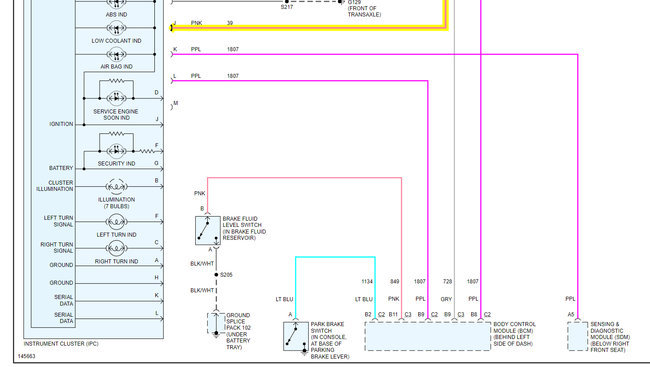Select the Service Engine Soon indicator lamp symbol
Image resolution: width=650 pixels, height=367 pixels.
tap(116, 98)
